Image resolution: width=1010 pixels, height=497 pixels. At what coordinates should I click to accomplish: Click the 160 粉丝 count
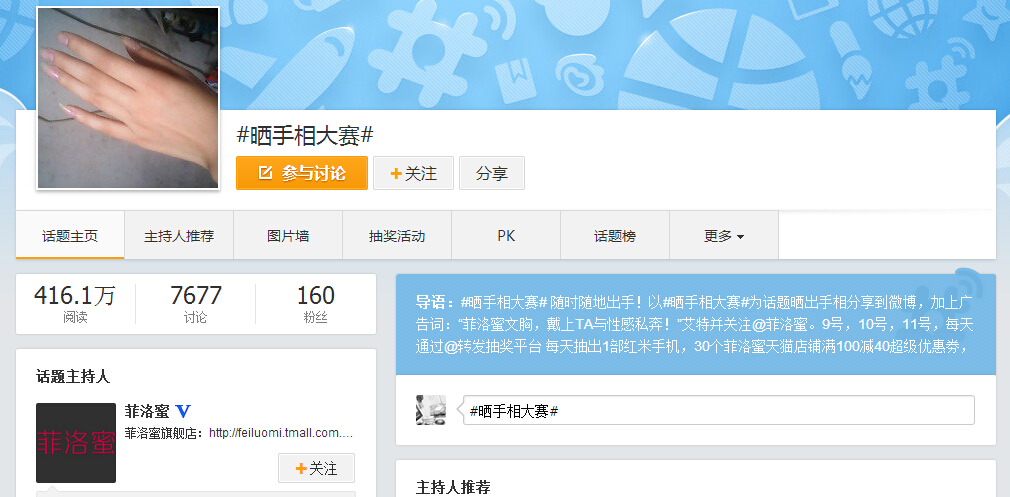(x=316, y=304)
